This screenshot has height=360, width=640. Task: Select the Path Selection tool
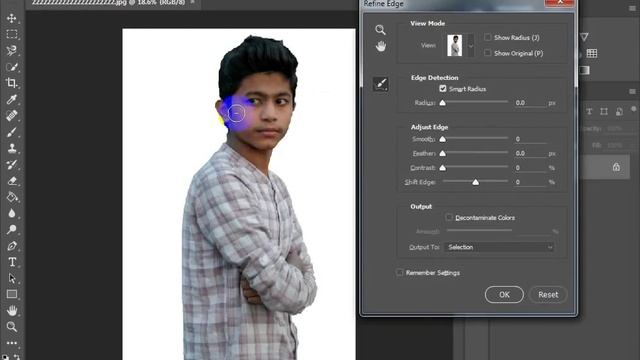click(x=11, y=278)
